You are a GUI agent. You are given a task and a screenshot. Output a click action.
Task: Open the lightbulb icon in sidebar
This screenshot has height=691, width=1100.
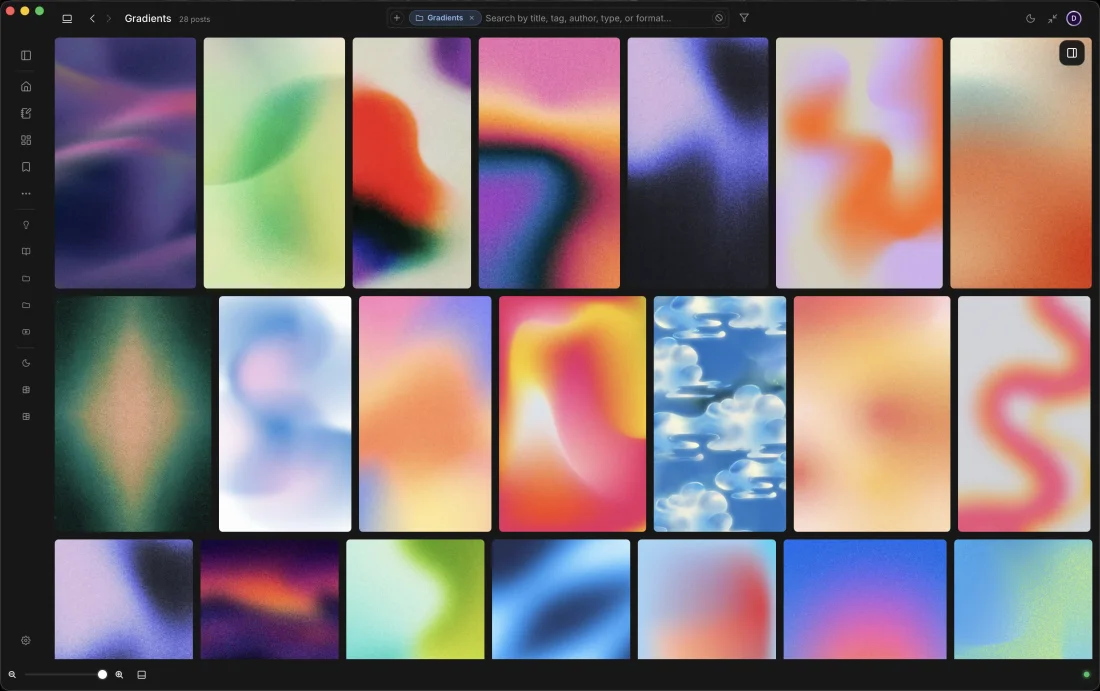tap(26, 225)
